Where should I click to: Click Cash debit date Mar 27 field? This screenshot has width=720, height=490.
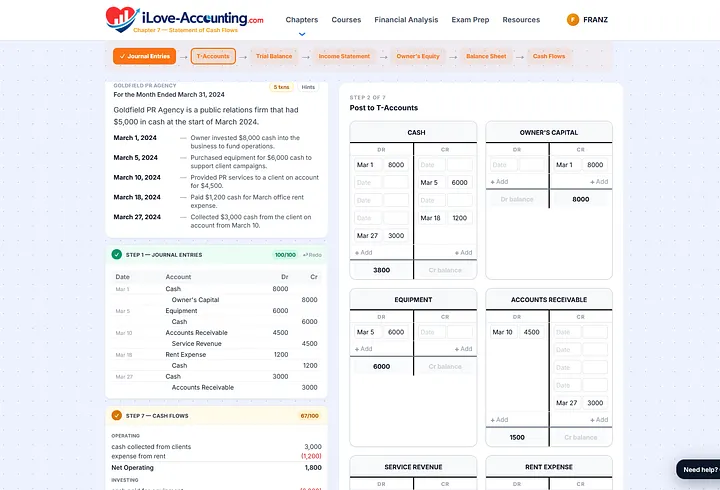point(368,236)
